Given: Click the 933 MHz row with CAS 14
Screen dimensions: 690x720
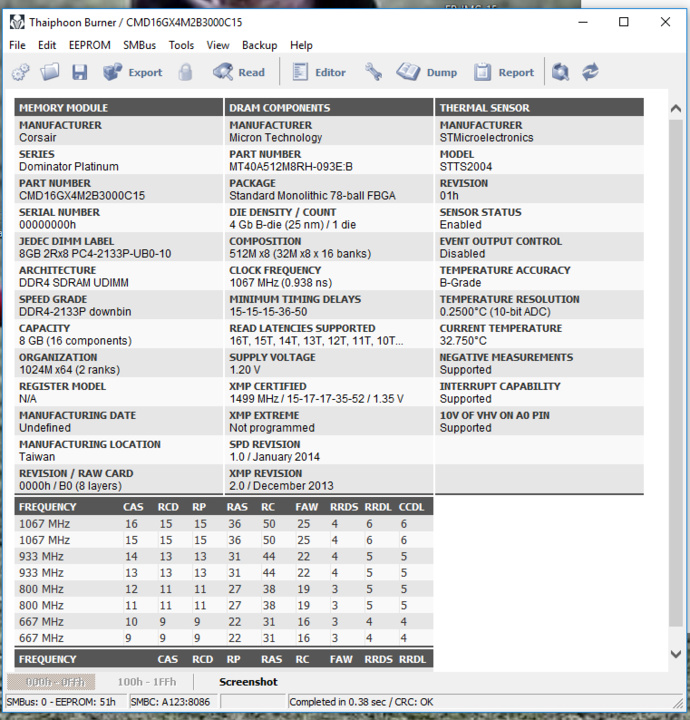Looking at the screenshot, I should [x=224, y=557].
